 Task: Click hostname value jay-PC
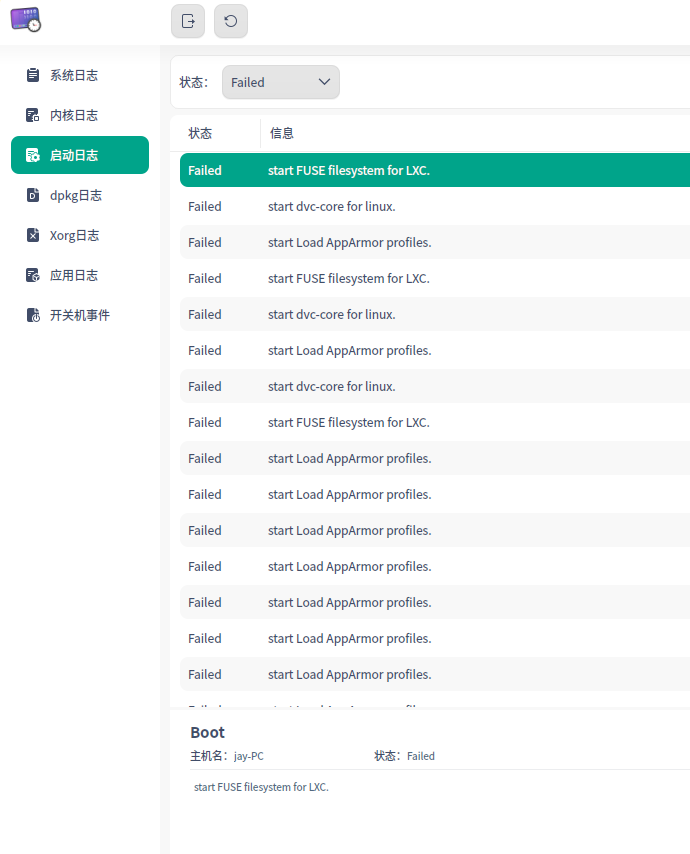(x=249, y=756)
